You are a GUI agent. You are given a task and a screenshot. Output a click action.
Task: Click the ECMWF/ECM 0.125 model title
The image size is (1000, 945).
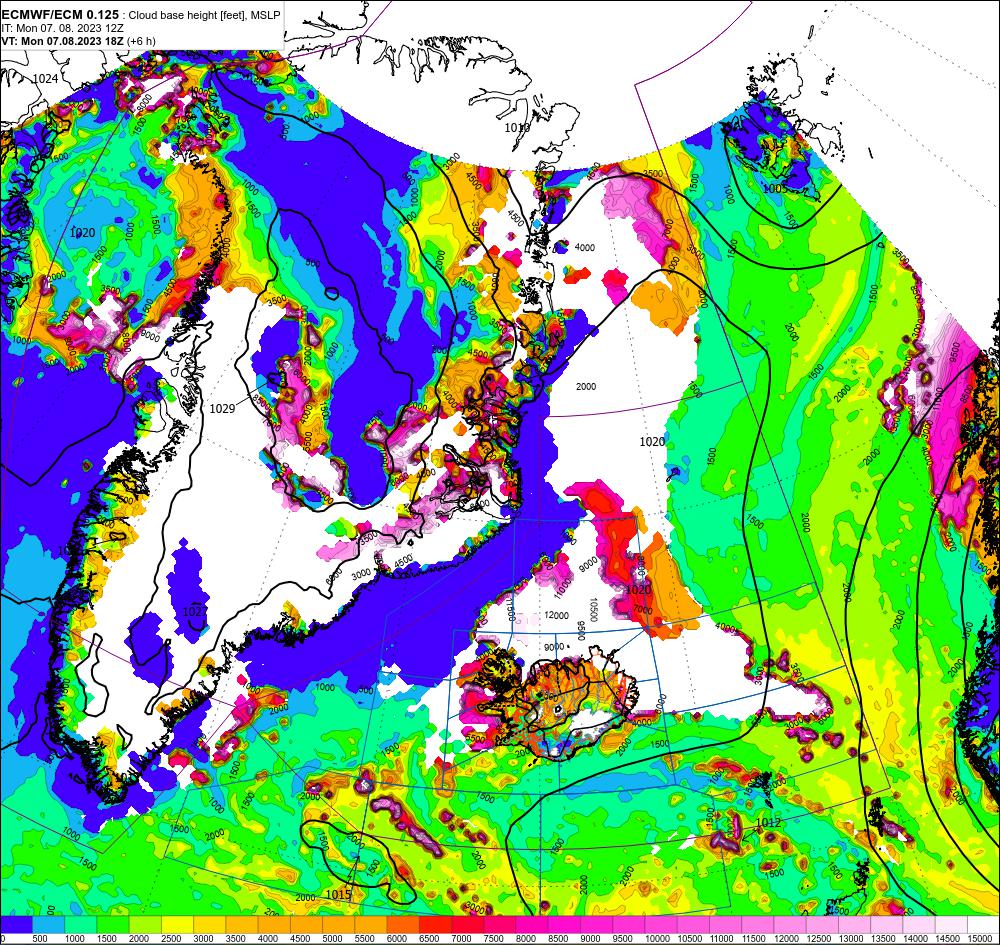click(60, 15)
